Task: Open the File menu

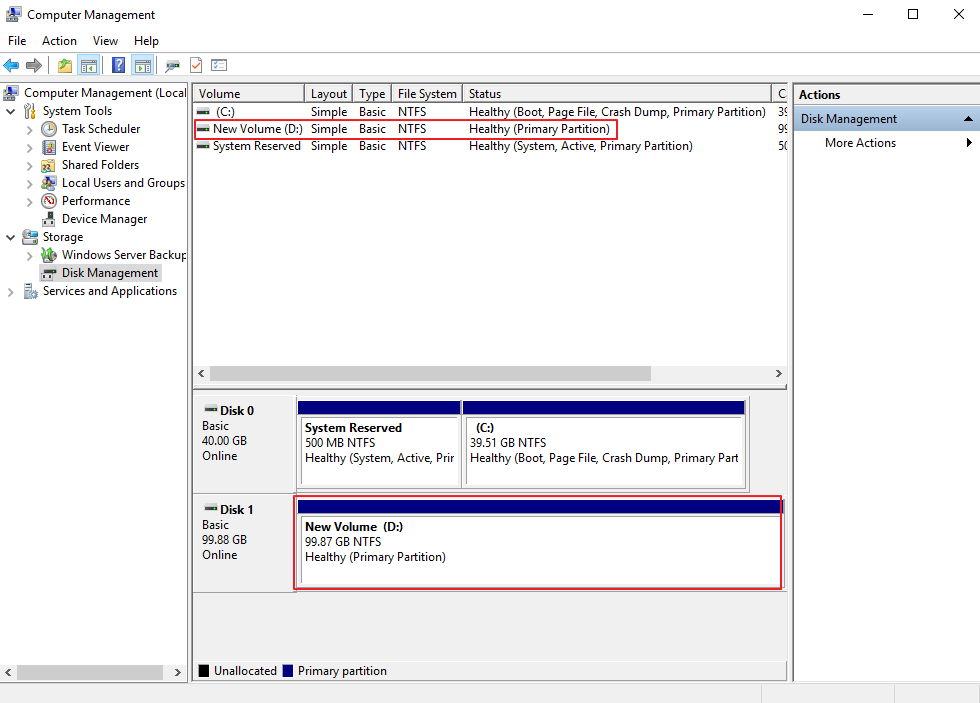Action: pyautogui.click(x=17, y=41)
